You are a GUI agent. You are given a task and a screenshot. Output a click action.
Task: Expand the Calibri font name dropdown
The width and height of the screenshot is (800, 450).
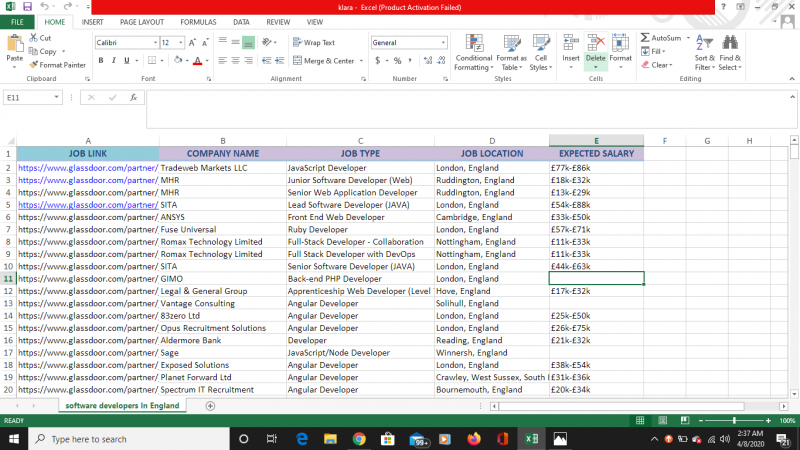[x=155, y=43]
